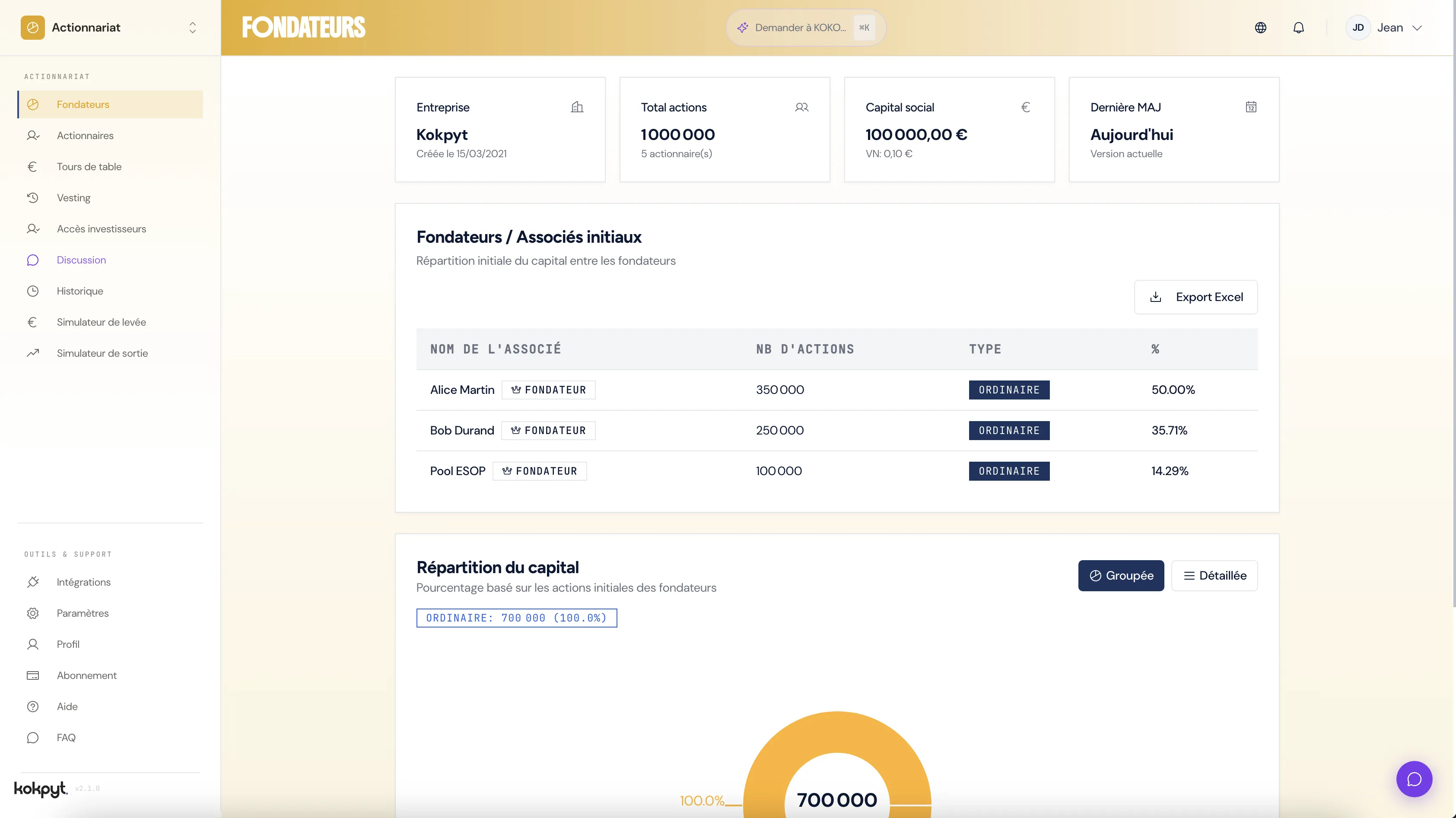This screenshot has height=818, width=1456.
Task: Click the Historique clock icon
Action: coord(33,291)
